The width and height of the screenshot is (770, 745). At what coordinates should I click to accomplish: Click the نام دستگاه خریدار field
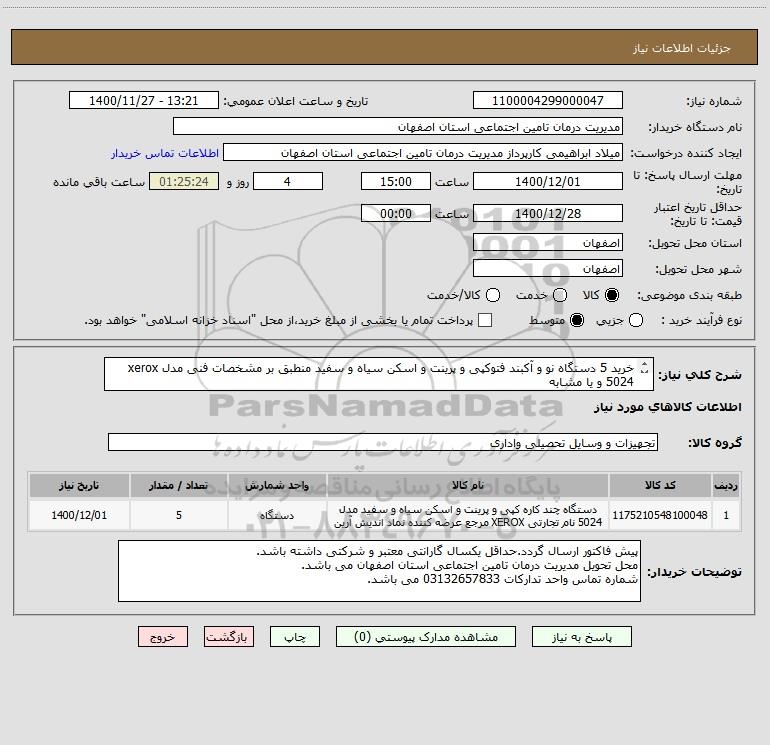coord(398,126)
